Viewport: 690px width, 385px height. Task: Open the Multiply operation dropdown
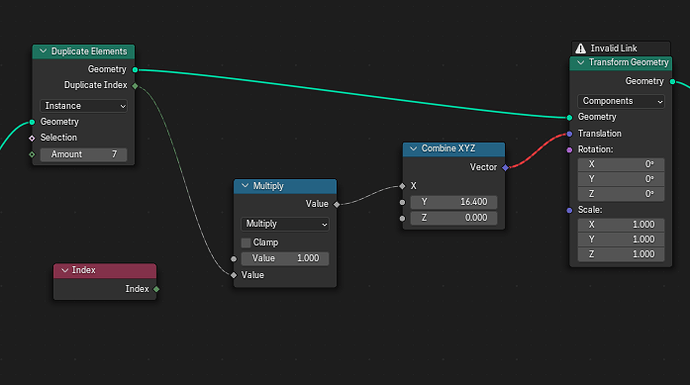pyautogui.click(x=285, y=224)
